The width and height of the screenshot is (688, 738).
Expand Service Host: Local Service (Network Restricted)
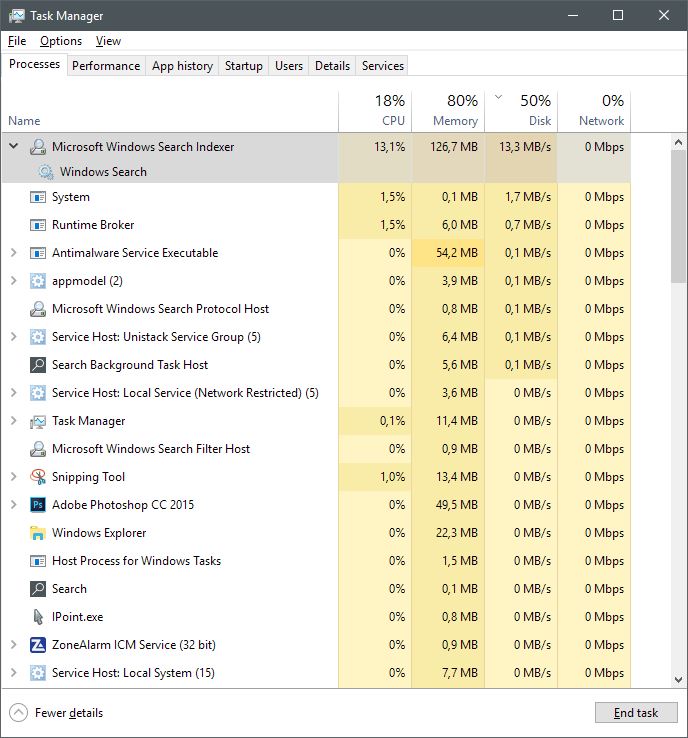pos(14,393)
